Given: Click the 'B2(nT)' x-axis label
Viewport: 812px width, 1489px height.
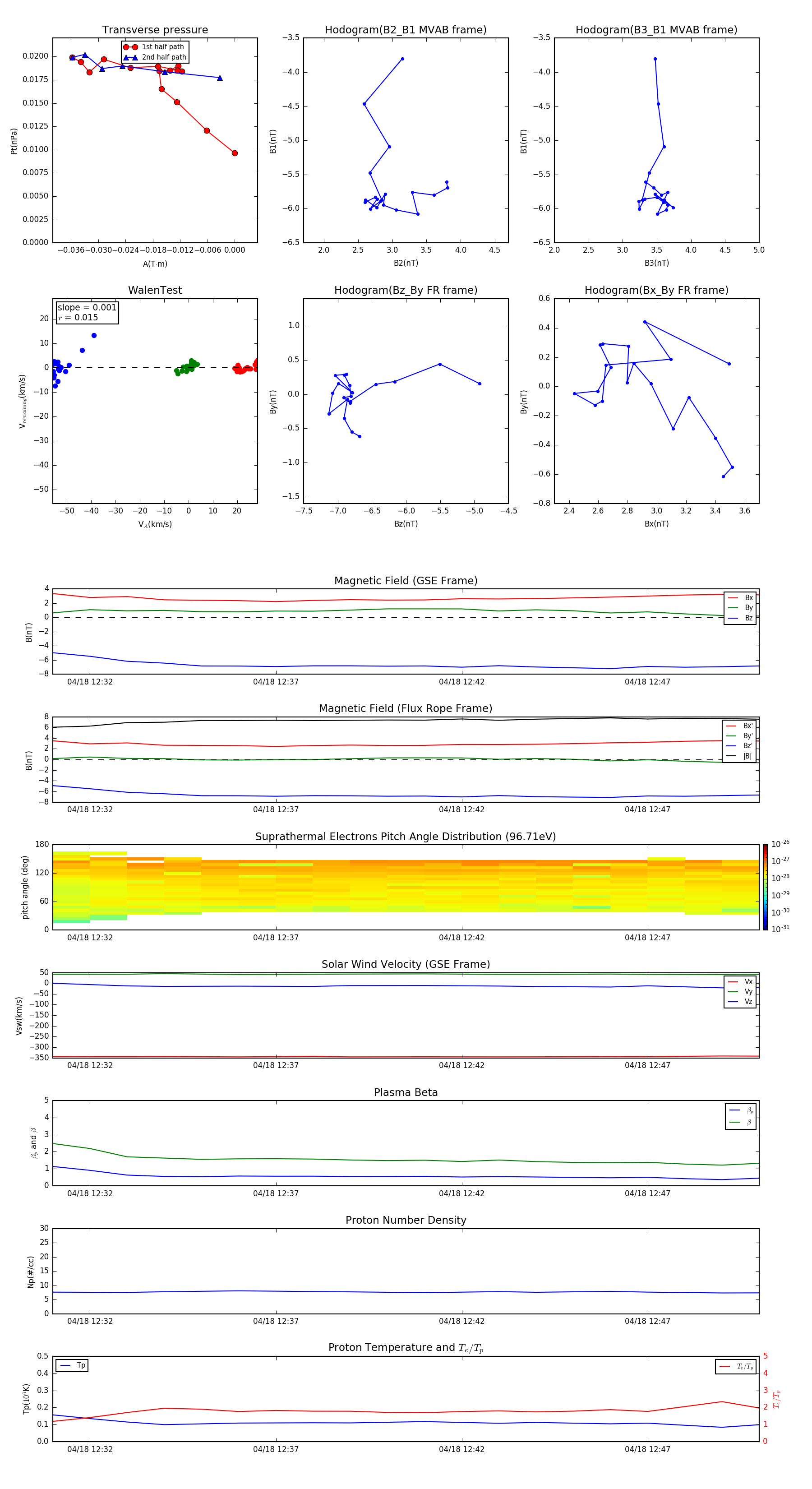Looking at the screenshot, I should click(406, 263).
